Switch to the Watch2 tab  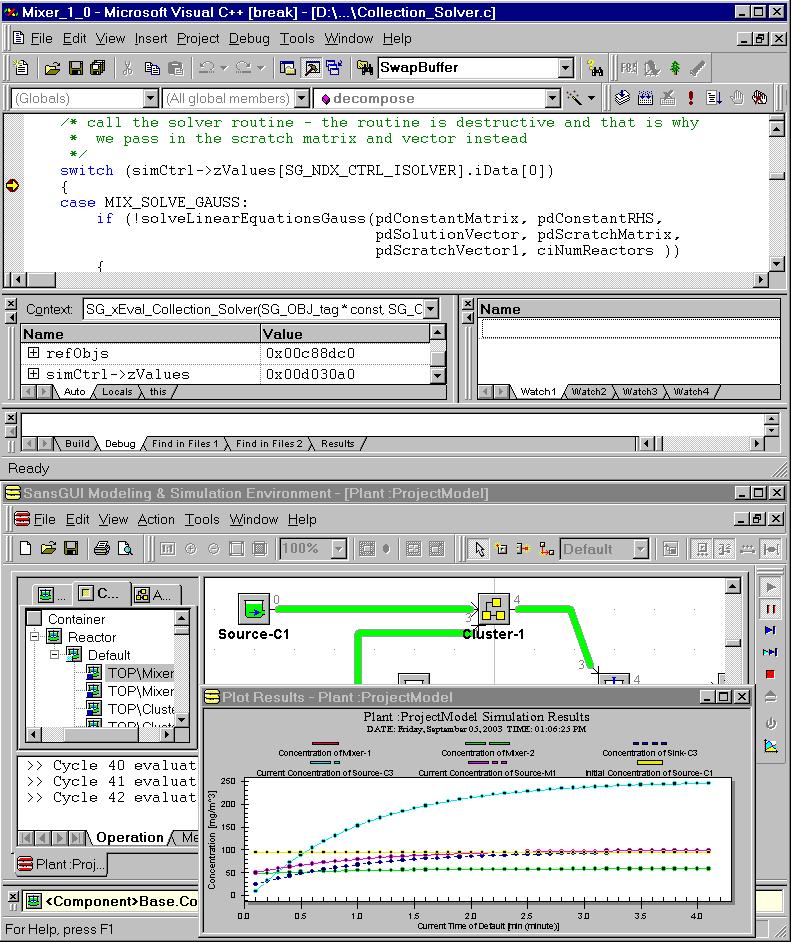(588, 392)
